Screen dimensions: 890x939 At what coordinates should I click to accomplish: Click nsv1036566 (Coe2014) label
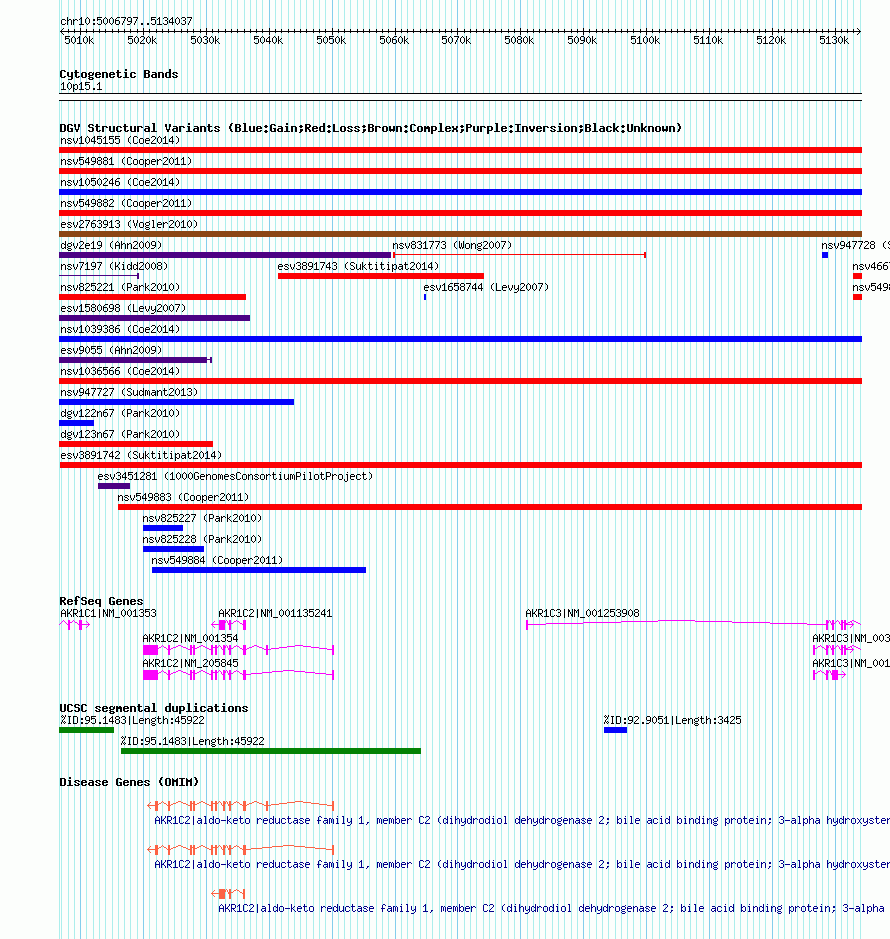pyautogui.click(x=120, y=371)
